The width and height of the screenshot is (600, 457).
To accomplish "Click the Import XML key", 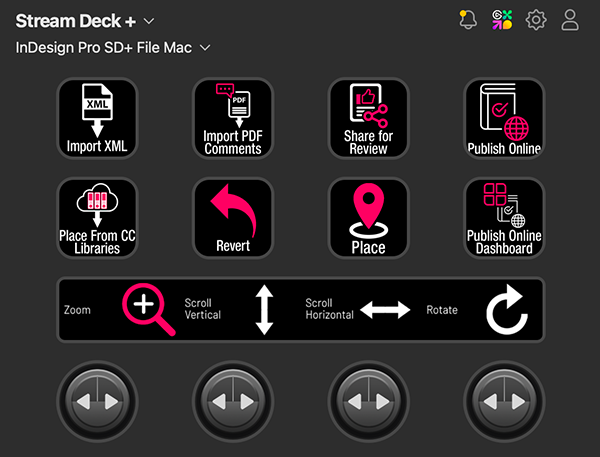I will pos(97,118).
